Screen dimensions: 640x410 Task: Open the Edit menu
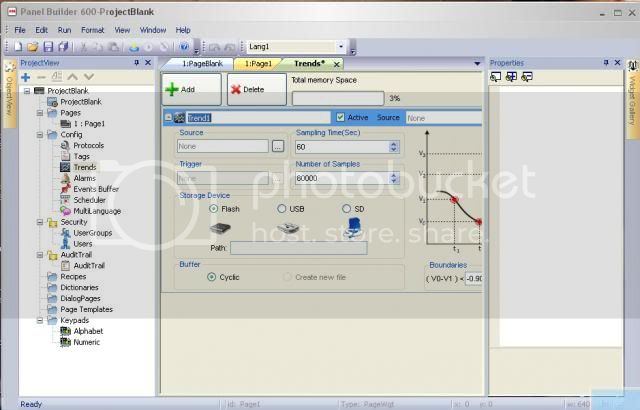coord(41,30)
